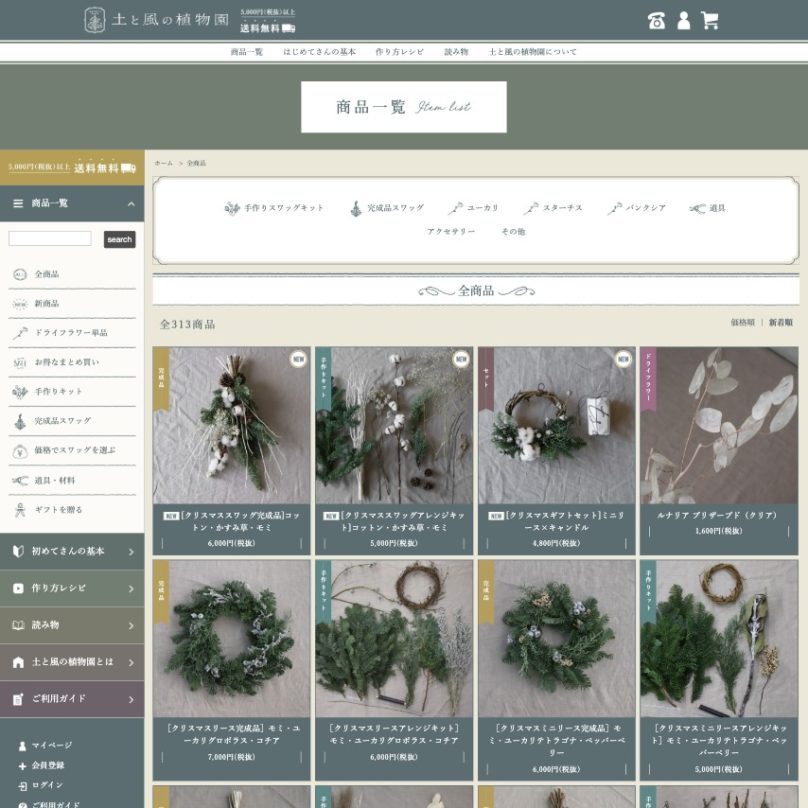
Task: Click the sidebar 全商品 ALL icon
Action: (x=20, y=275)
